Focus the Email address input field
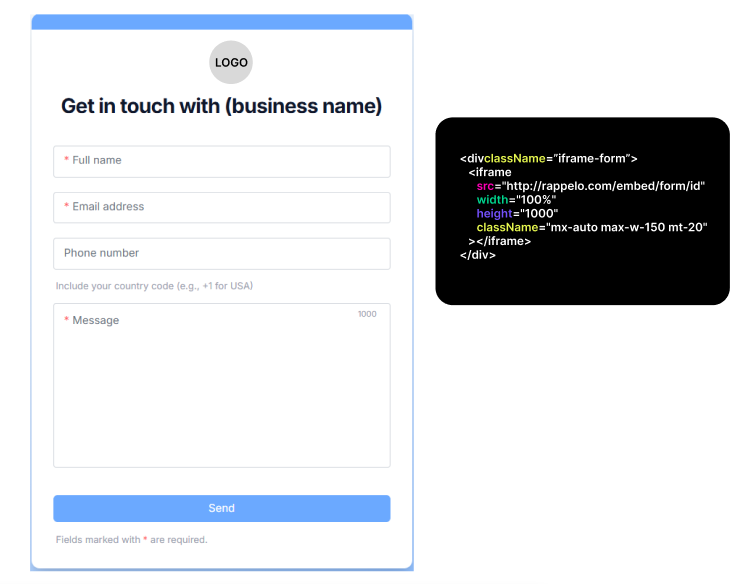This screenshot has width=756, height=584. click(x=222, y=207)
